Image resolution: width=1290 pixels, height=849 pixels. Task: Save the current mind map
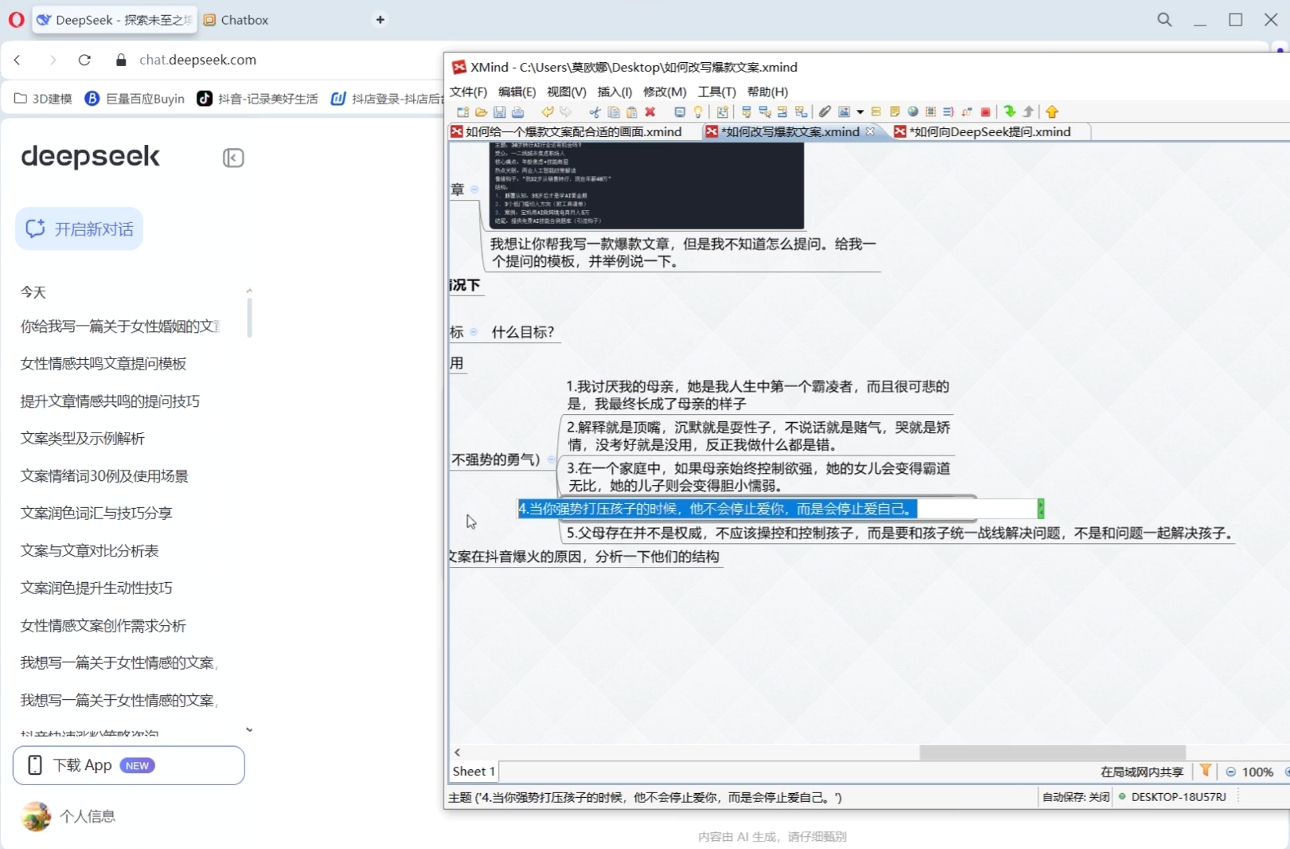[x=500, y=112]
